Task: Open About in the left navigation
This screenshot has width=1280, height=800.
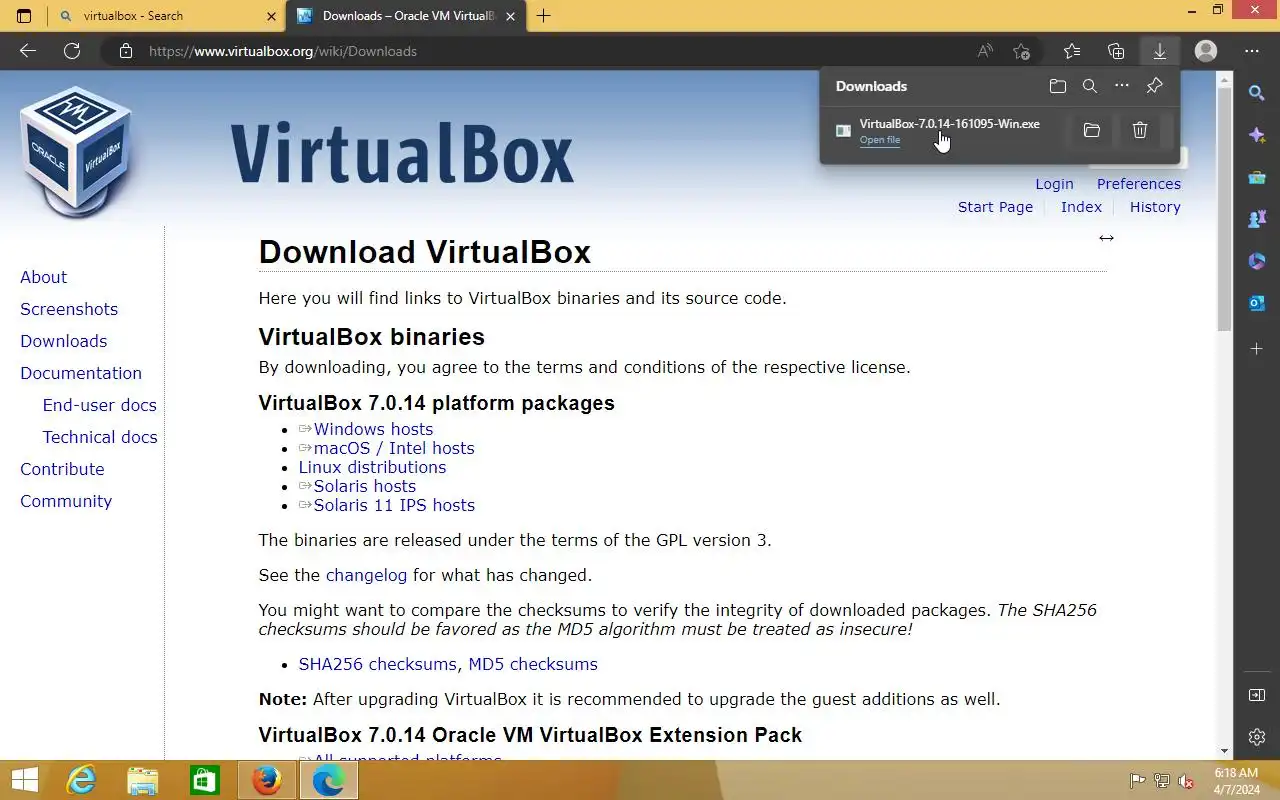Action: tap(43, 277)
